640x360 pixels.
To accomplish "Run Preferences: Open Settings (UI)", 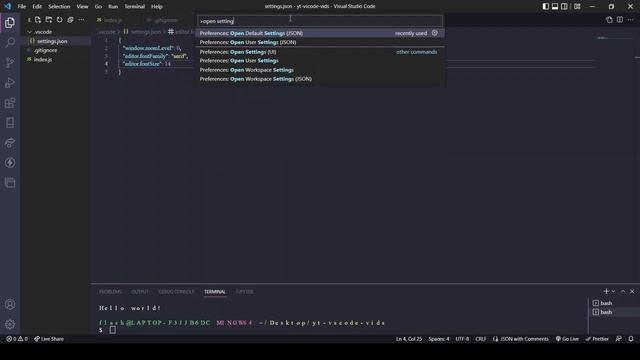I will coord(320,52).
